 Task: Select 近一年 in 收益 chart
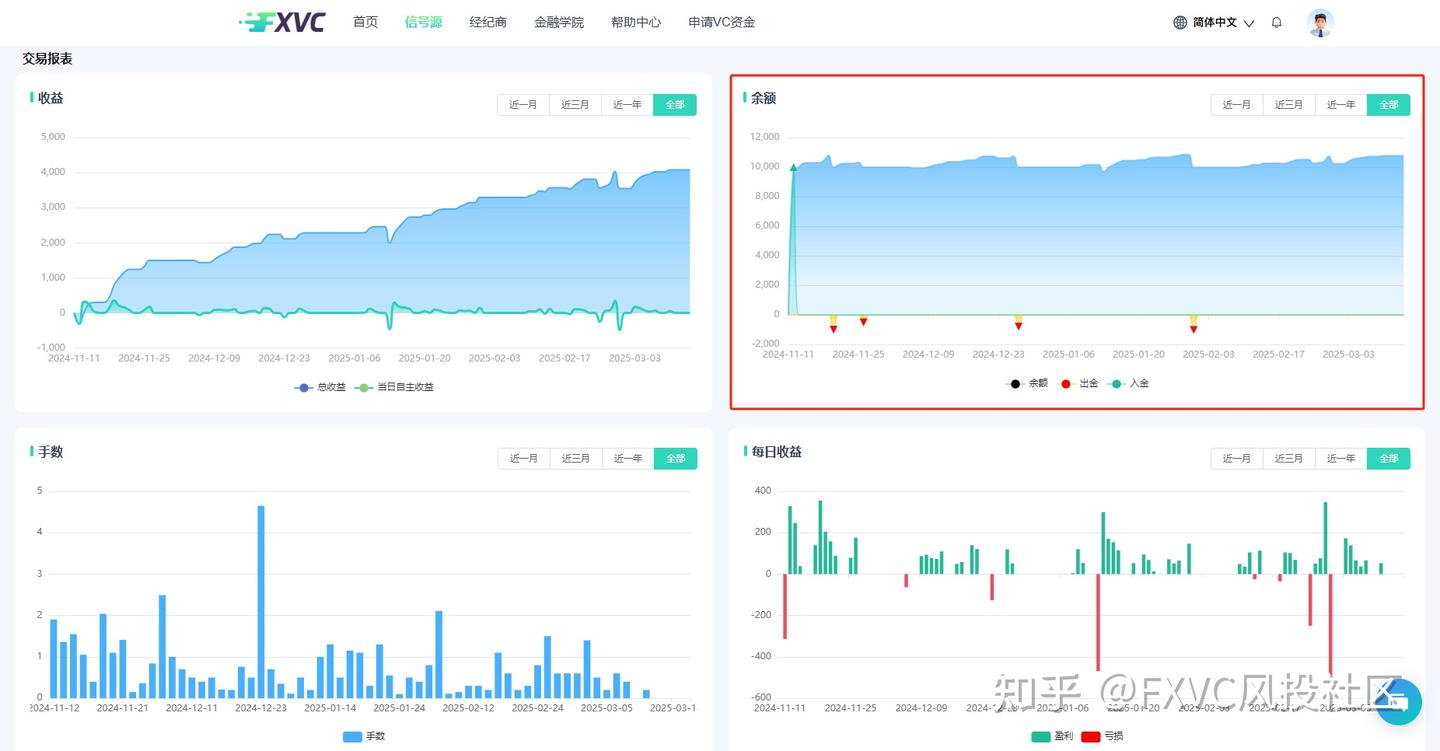coord(627,105)
